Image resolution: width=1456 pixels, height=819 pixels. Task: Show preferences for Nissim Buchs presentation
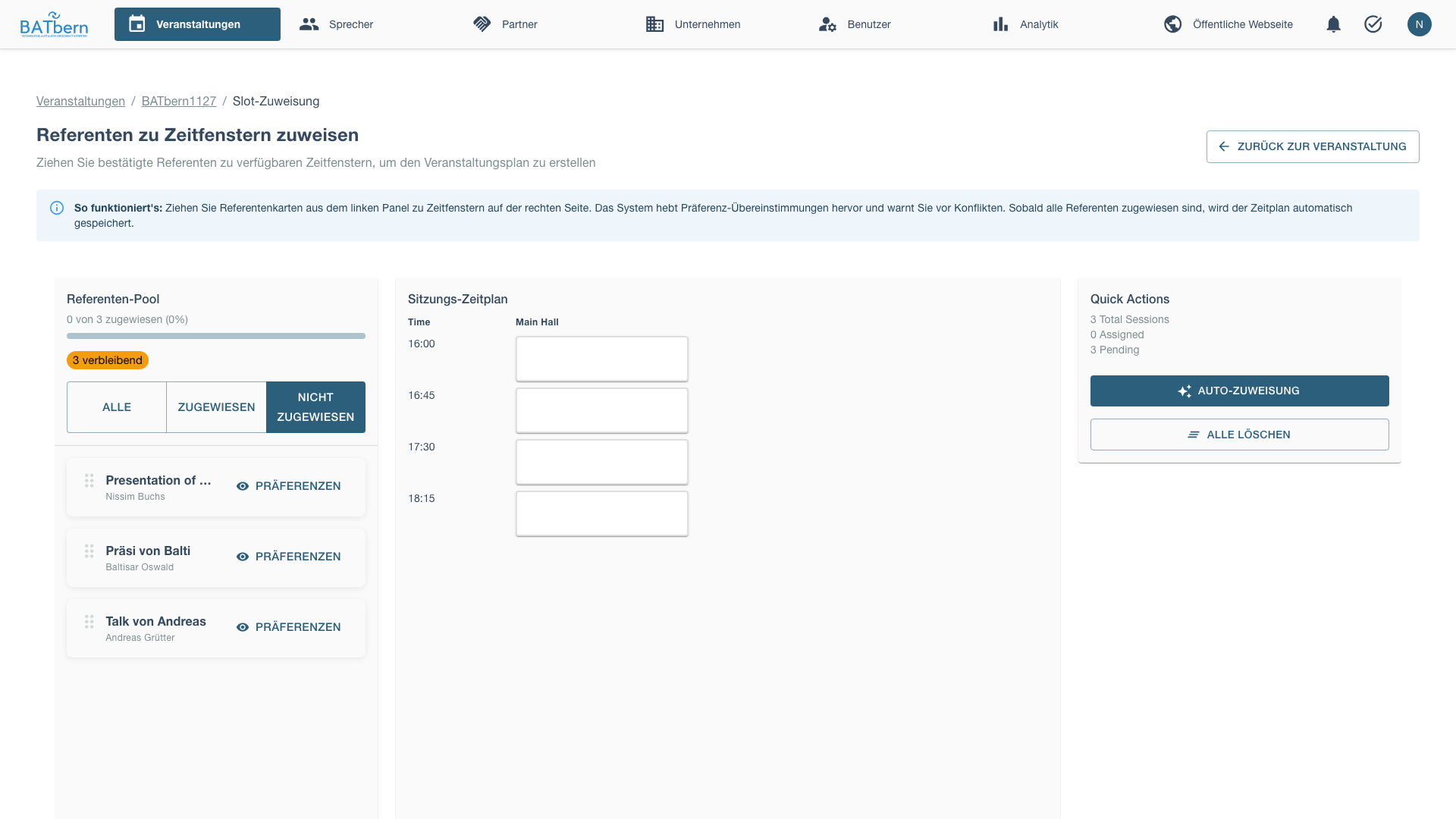pyautogui.click(x=289, y=486)
